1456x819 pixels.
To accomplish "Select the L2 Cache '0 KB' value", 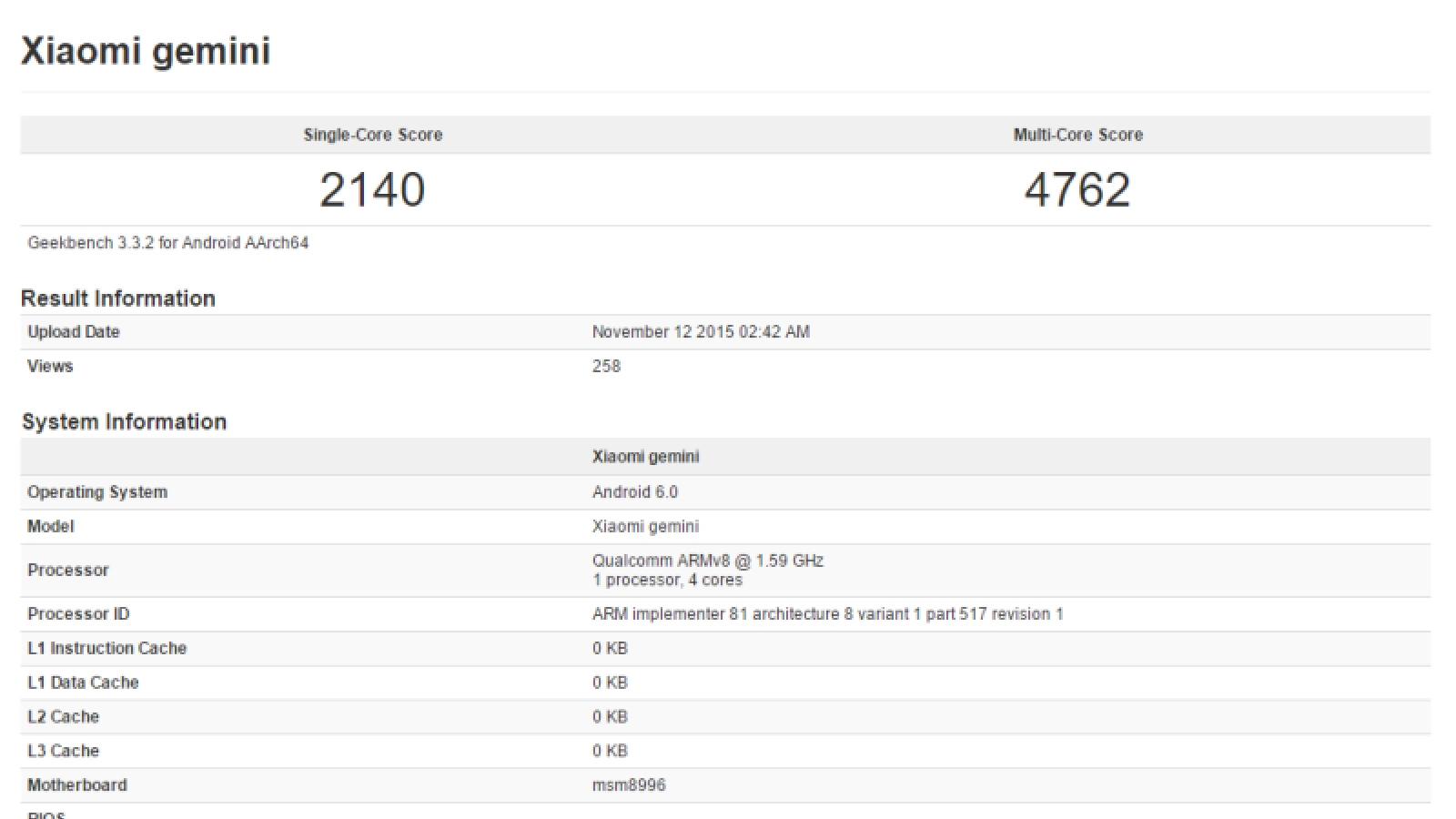I will 610,716.
